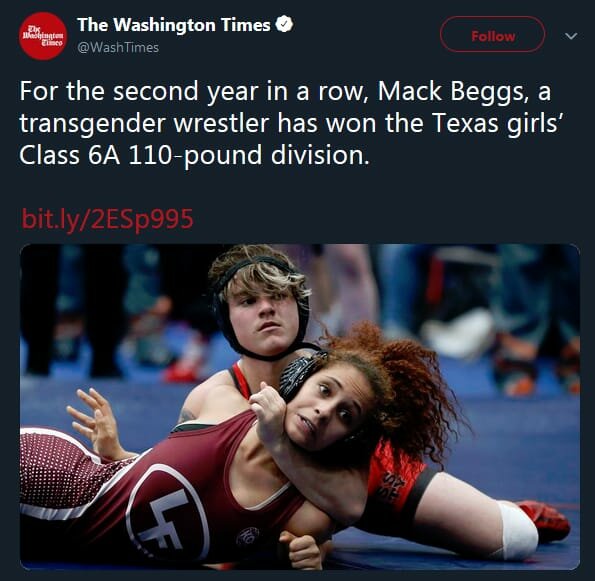The height and width of the screenshot is (581, 595).
Task: Open the wrestling photo attachment
Action: (x=300, y=407)
